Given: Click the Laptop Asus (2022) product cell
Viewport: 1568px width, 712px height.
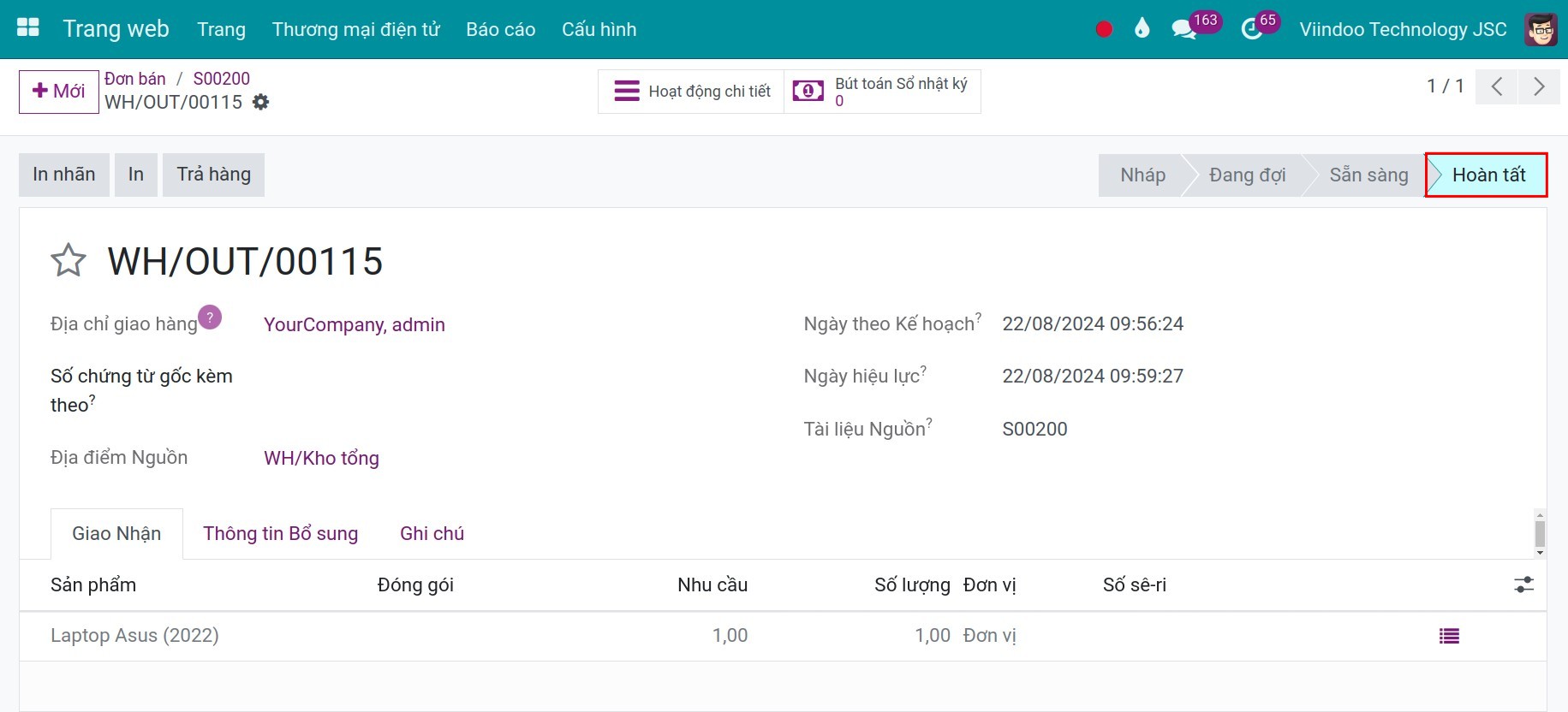Looking at the screenshot, I should pyautogui.click(x=135, y=636).
